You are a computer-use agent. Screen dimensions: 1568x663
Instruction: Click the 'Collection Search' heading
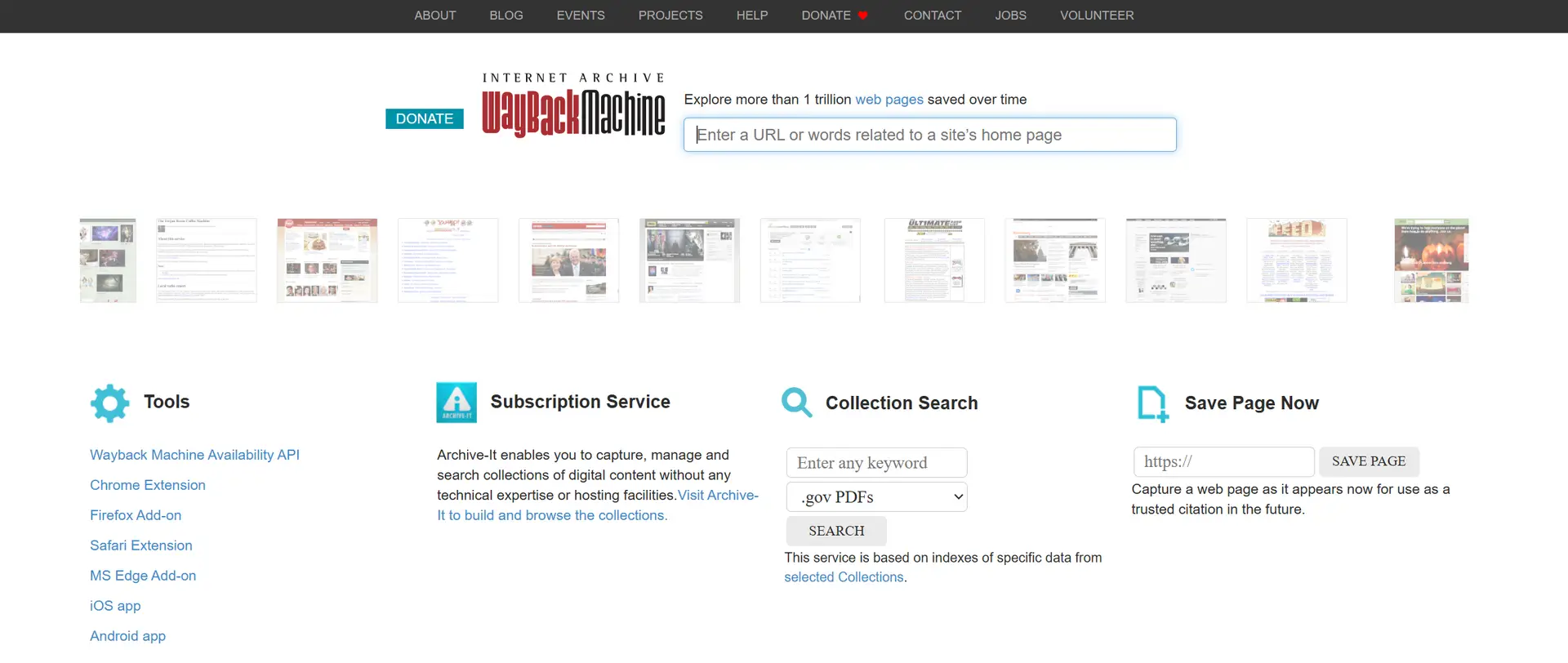pos(902,403)
